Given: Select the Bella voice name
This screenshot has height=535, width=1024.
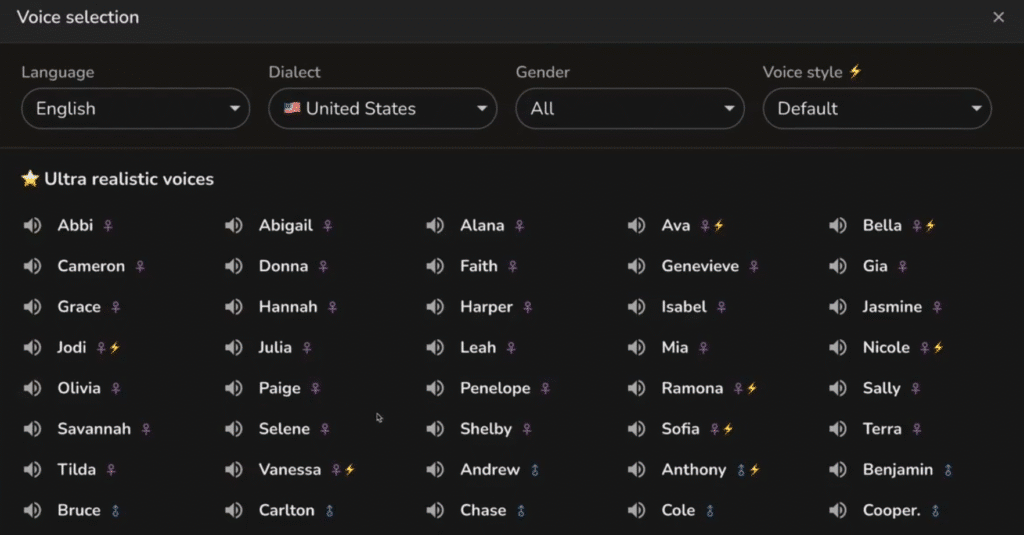Looking at the screenshot, I should (x=882, y=225).
